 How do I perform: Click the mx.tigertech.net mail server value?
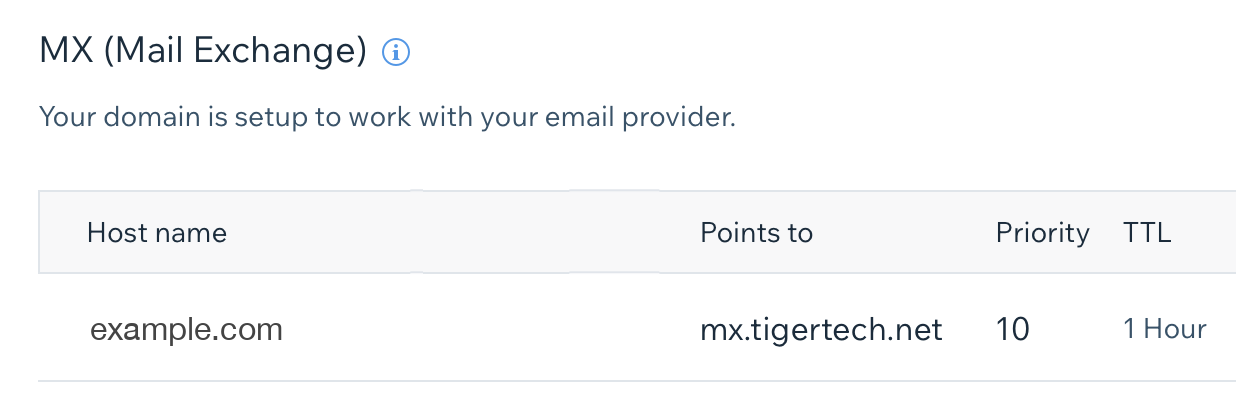(x=821, y=329)
